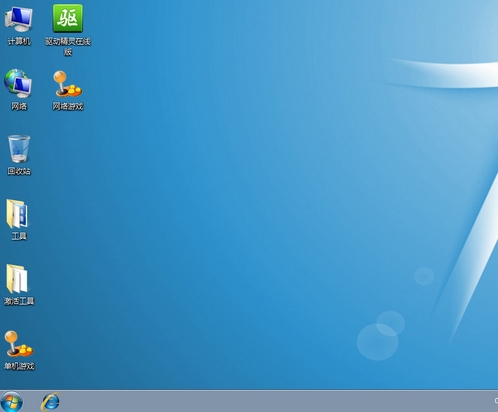Image resolution: width=498 pixels, height=412 pixels.
Task: Select the 回收站 Recycle Bin icon
Action: pyautogui.click(x=19, y=149)
